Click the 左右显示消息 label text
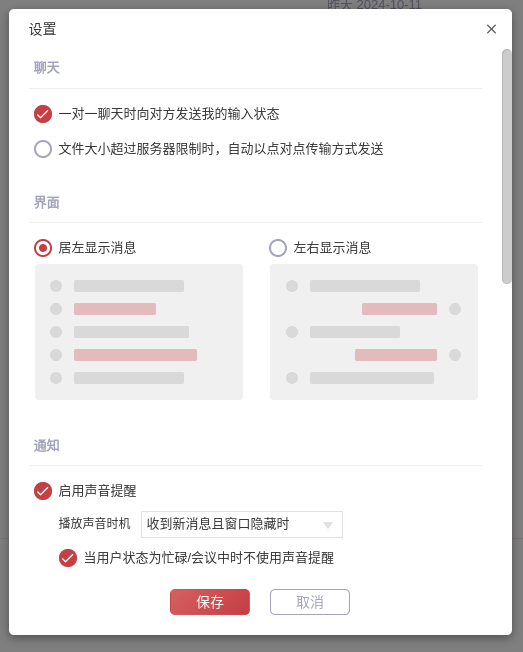 coord(332,248)
